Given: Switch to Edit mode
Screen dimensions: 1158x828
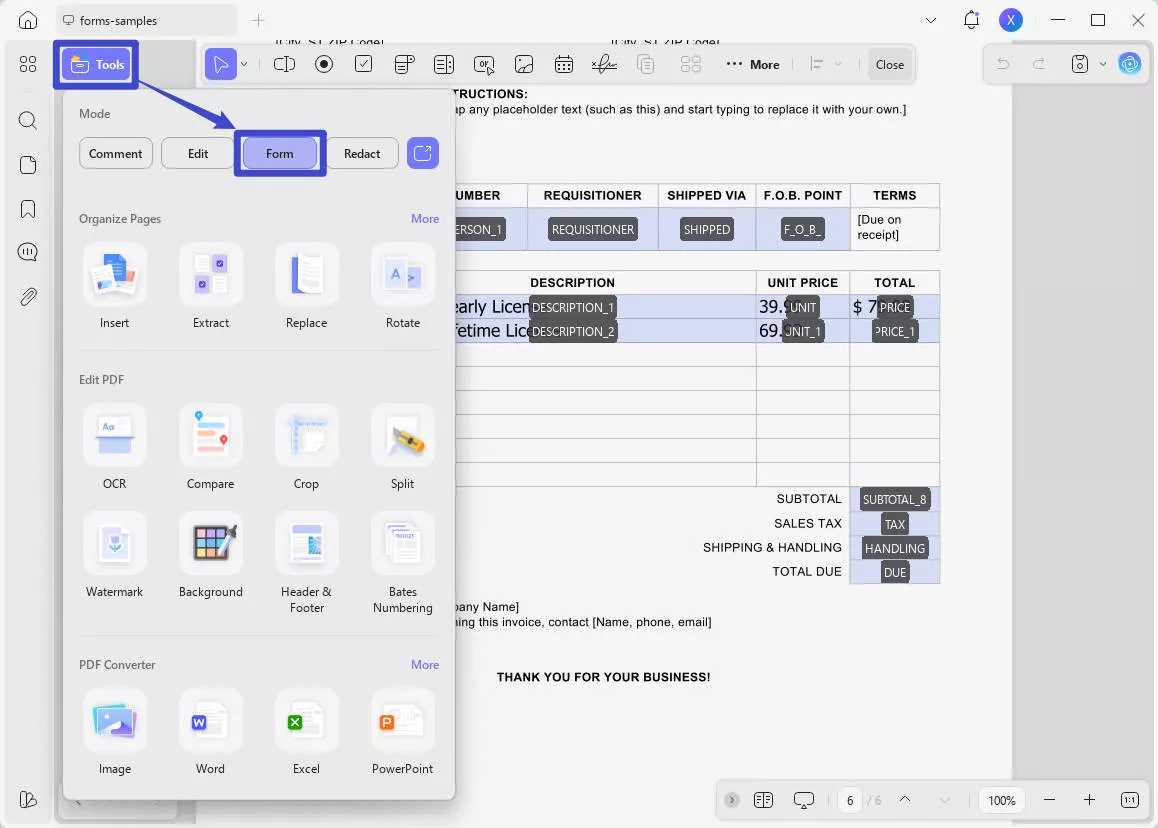Looking at the screenshot, I should point(198,153).
